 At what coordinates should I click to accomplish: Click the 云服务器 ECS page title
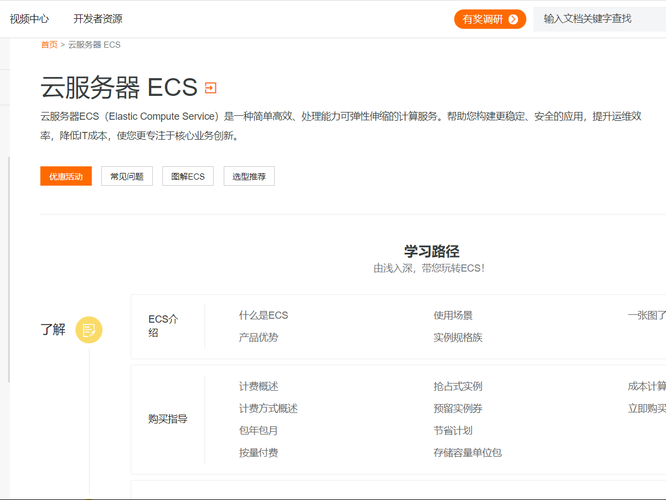[x=119, y=88]
